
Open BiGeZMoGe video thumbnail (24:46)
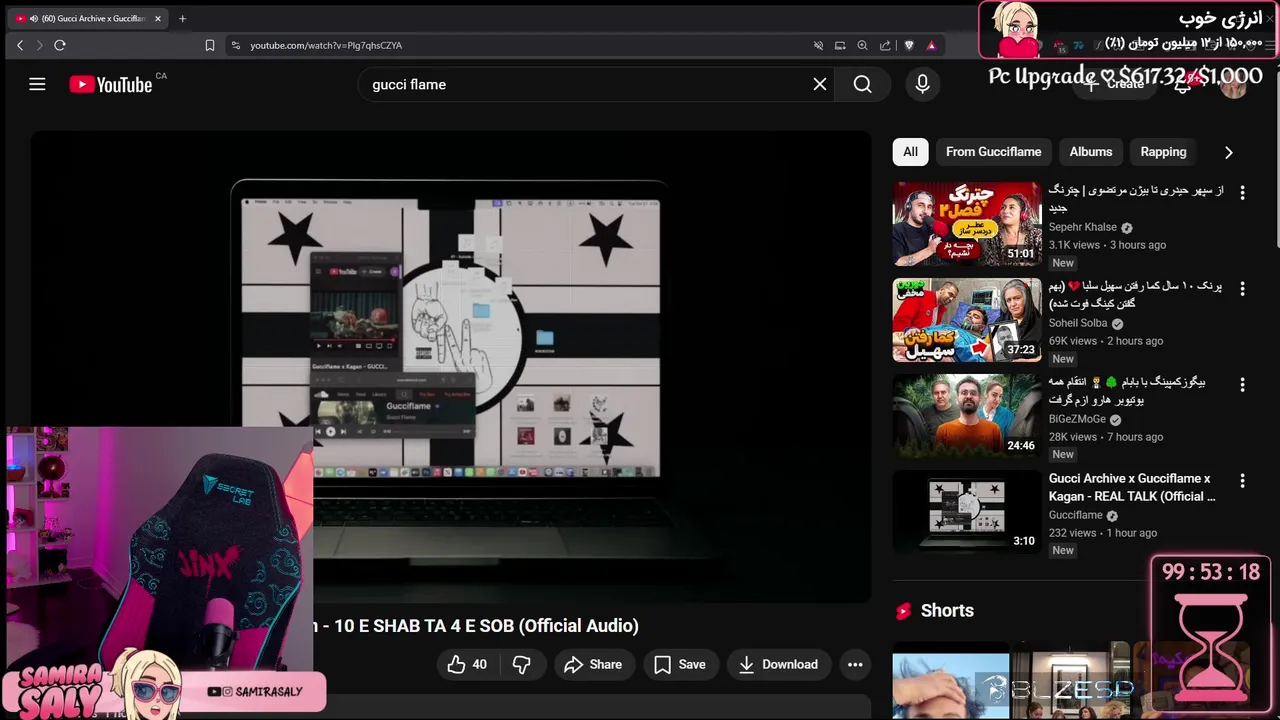[967, 415]
